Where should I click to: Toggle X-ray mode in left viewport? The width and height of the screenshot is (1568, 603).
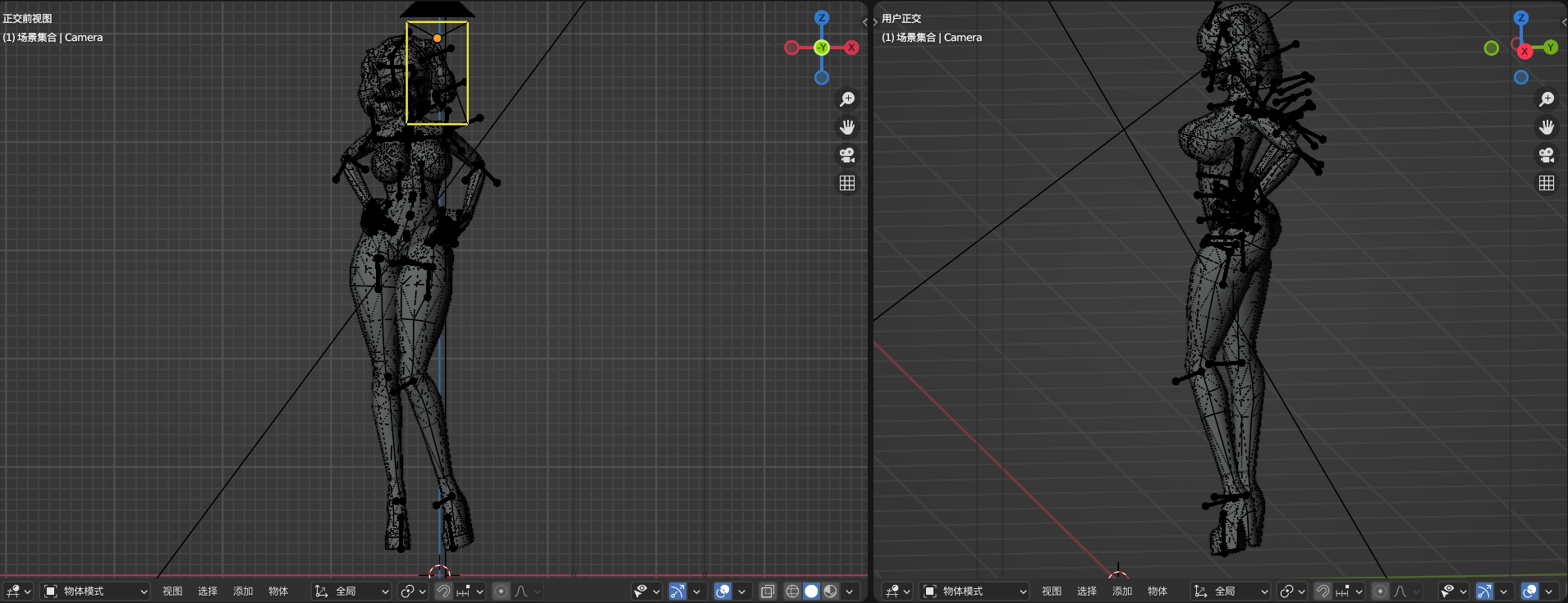[x=768, y=591]
